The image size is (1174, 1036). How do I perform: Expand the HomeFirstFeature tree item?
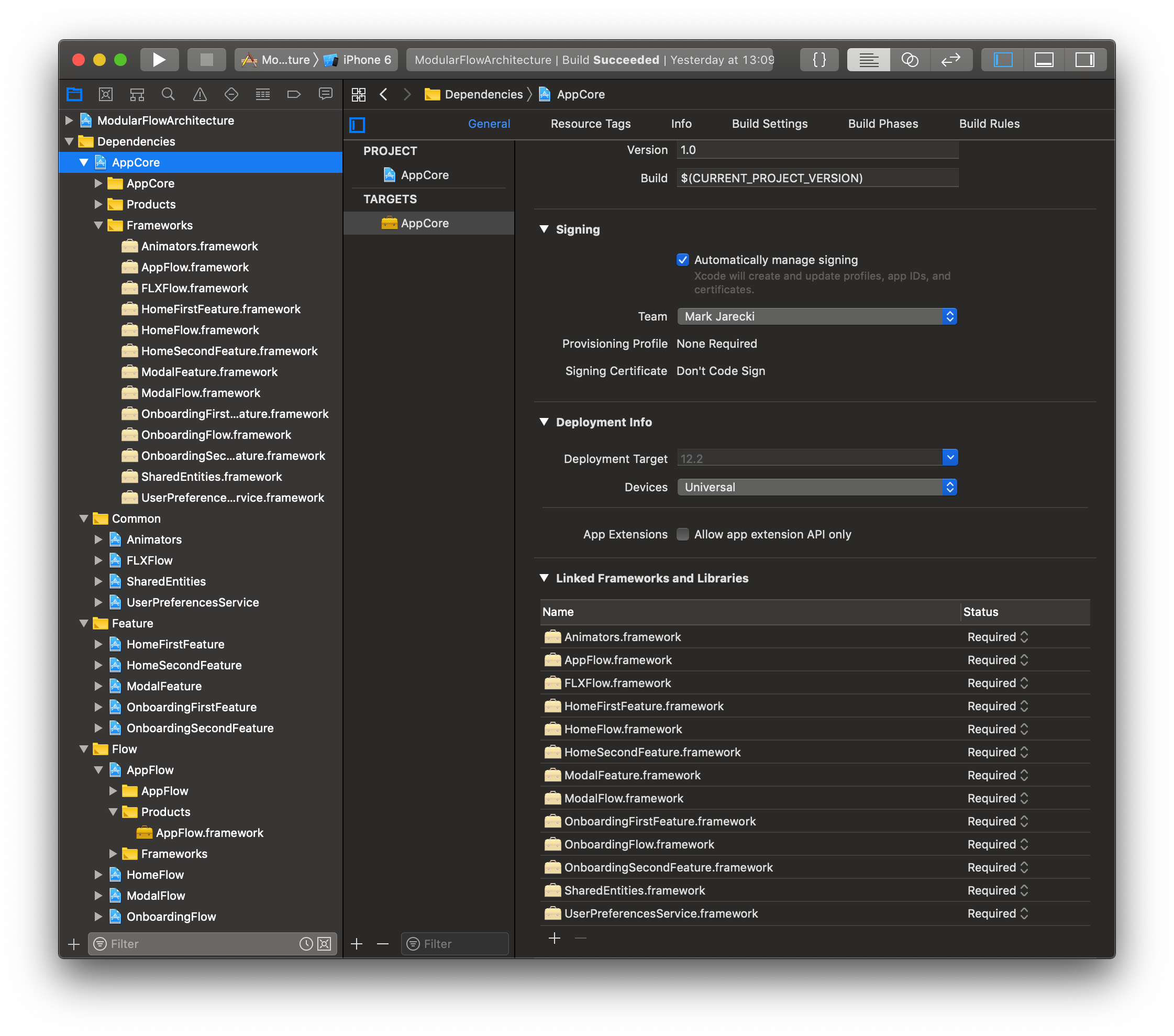pyautogui.click(x=98, y=644)
